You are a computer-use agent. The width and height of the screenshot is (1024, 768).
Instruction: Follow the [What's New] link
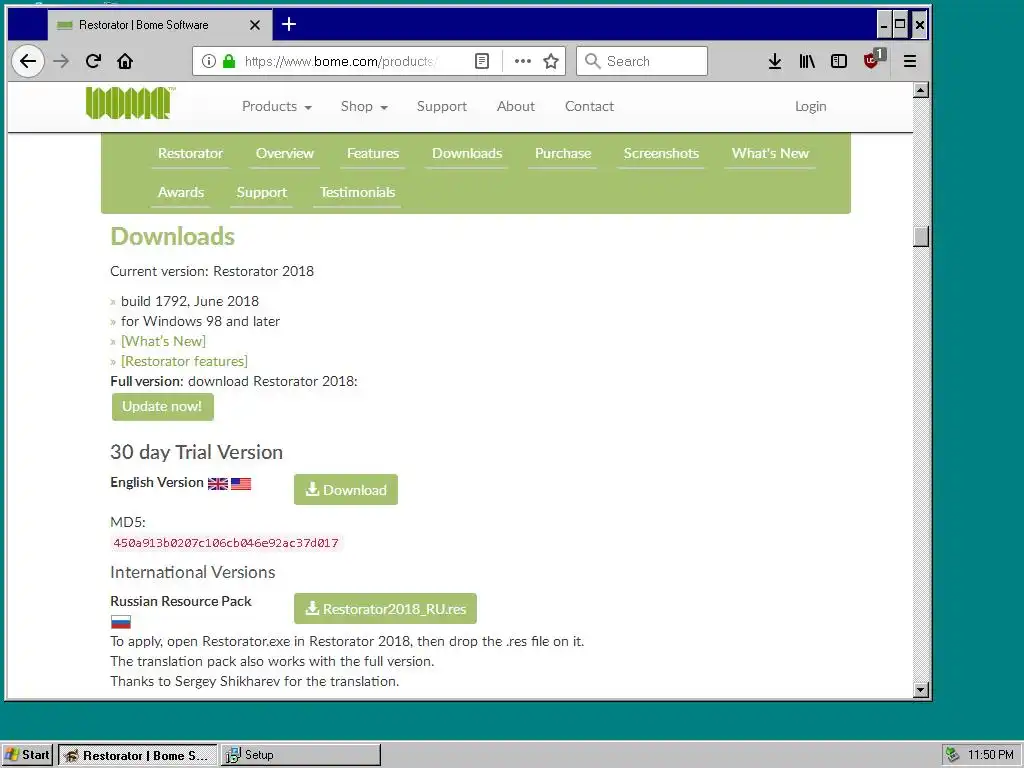163,341
